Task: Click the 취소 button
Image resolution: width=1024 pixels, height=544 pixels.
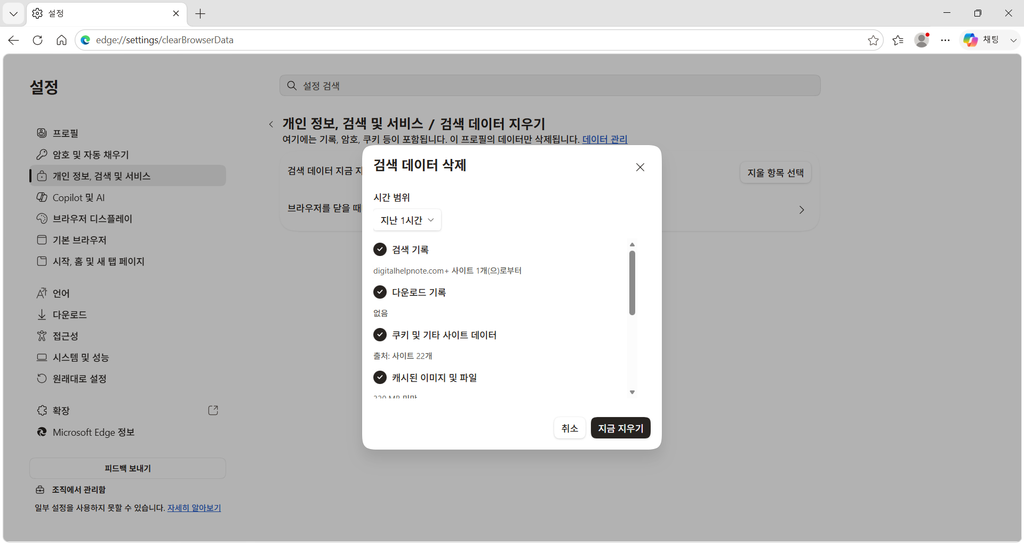Action: pos(569,428)
